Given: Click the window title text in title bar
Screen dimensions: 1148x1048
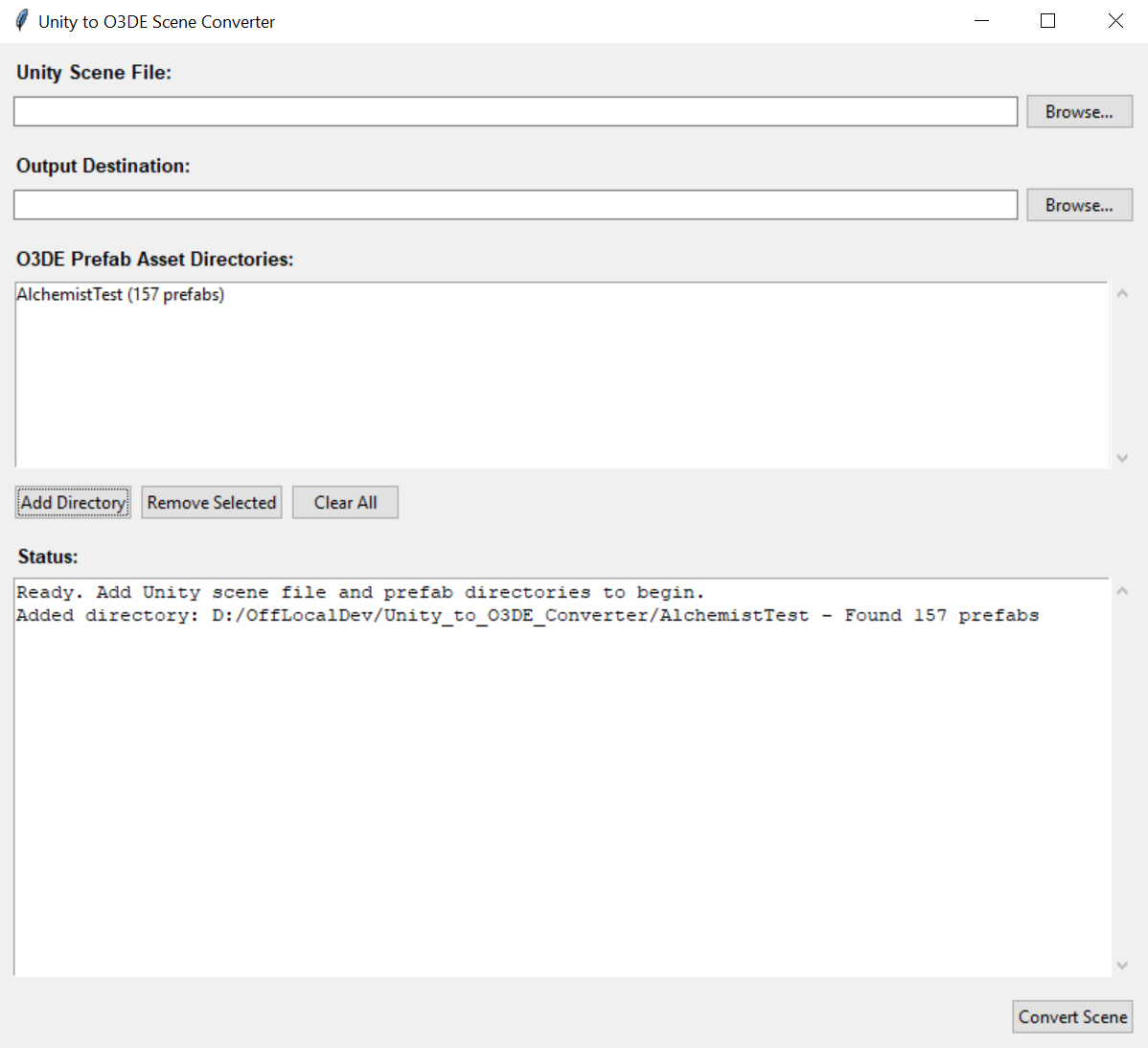Looking at the screenshot, I should 156,22.
